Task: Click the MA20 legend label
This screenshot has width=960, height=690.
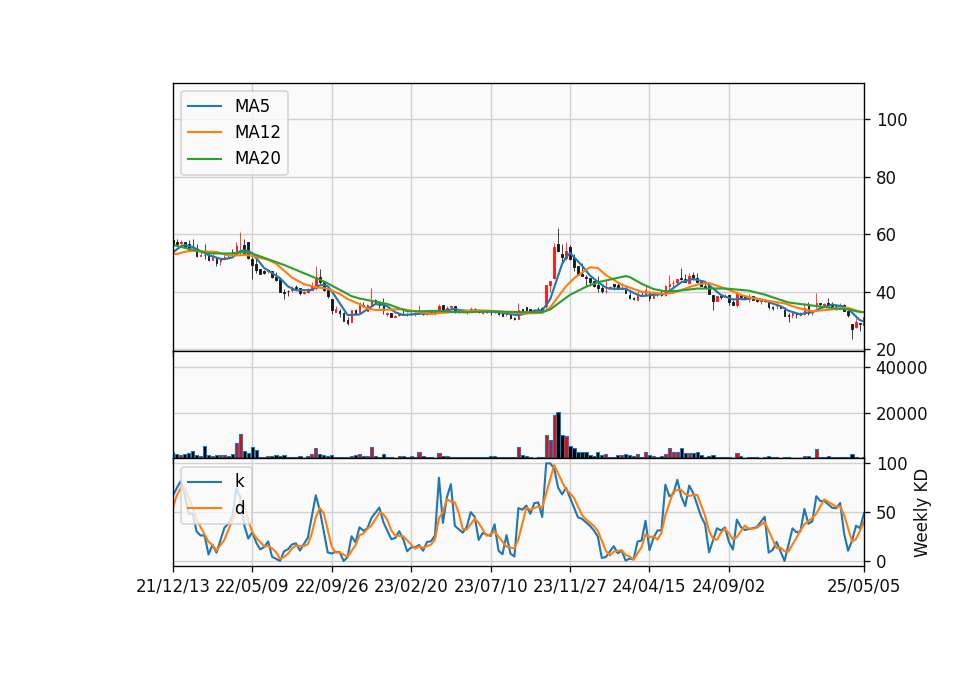Action: 257,158
